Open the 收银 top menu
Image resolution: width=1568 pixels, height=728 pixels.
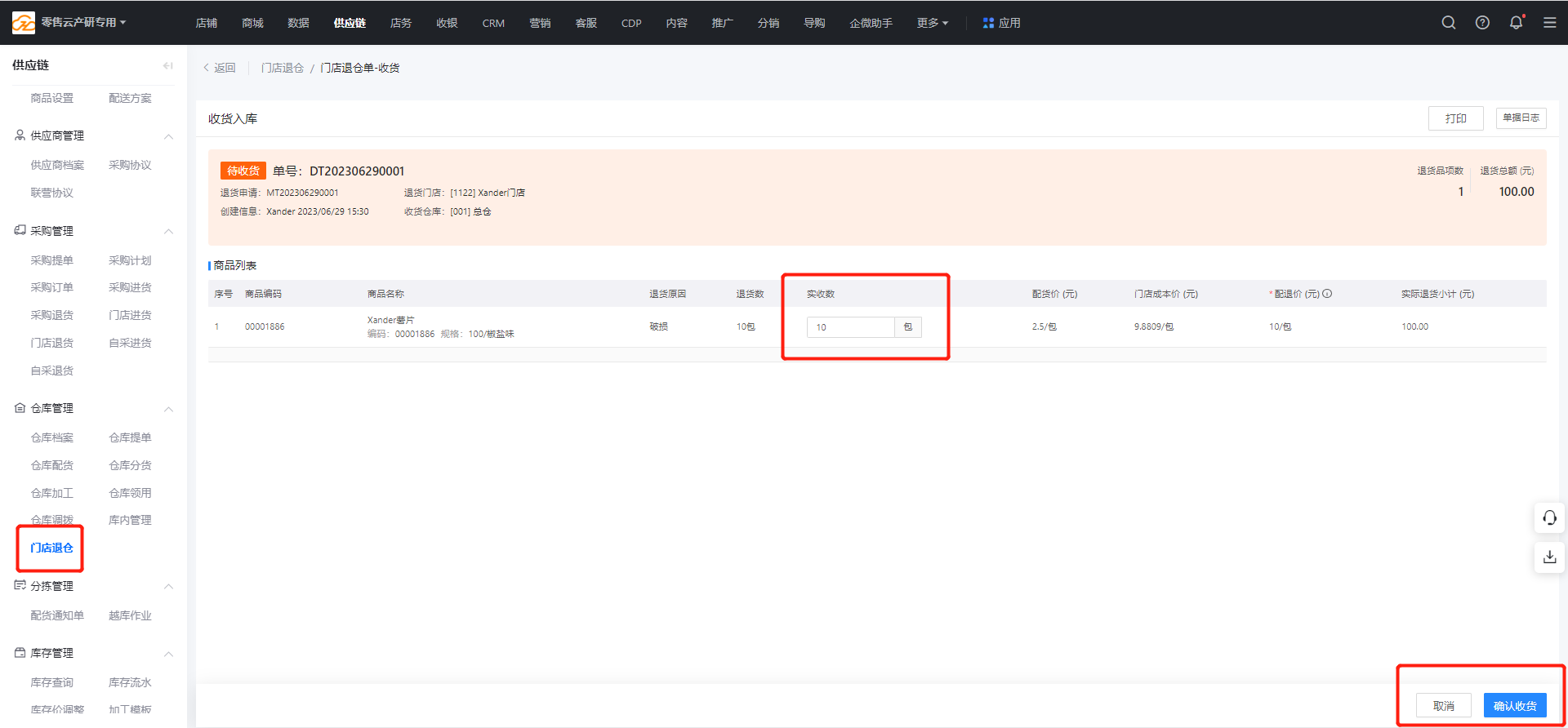447,23
